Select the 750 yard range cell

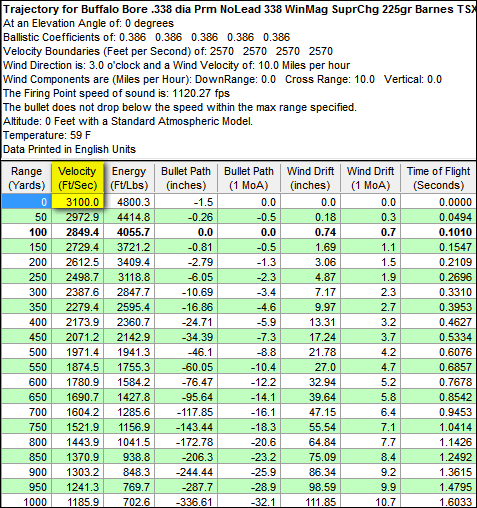click(26, 427)
